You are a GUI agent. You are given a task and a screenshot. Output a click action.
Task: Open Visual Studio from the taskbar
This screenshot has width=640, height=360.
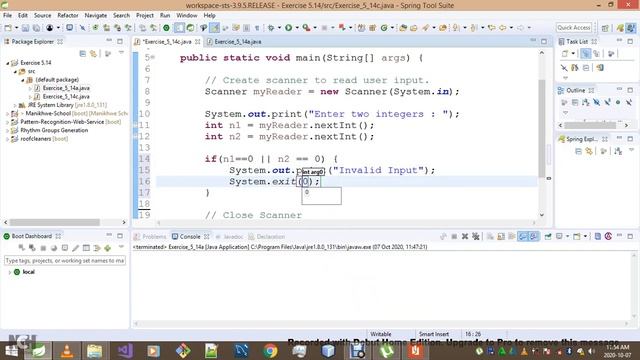pos(125,351)
